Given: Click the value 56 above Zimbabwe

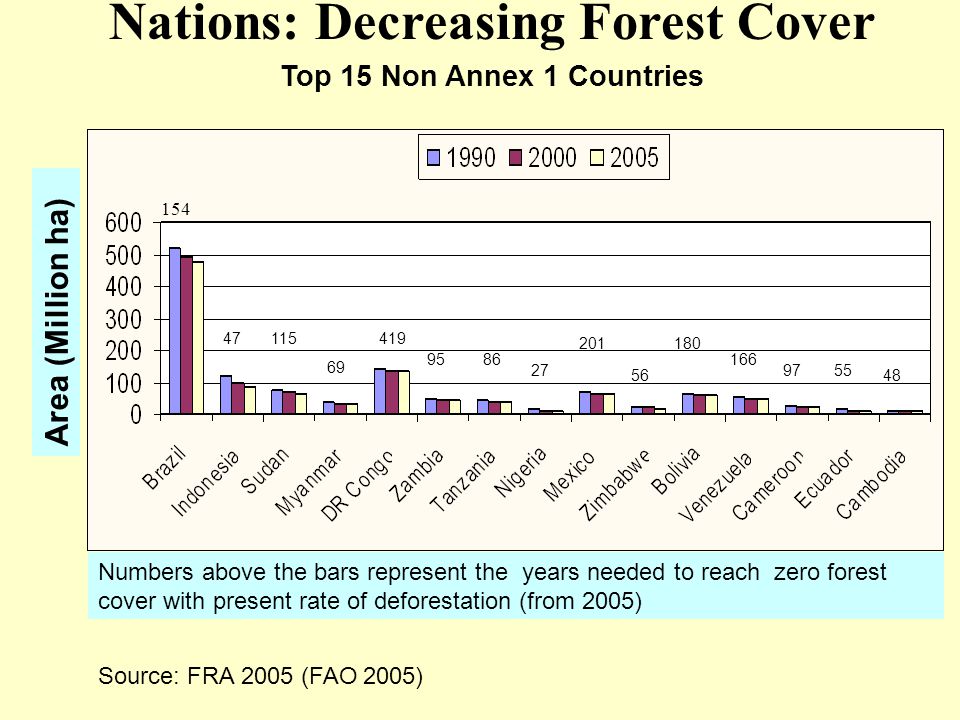Looking at the screenshot, I should [x=640, y=375].
